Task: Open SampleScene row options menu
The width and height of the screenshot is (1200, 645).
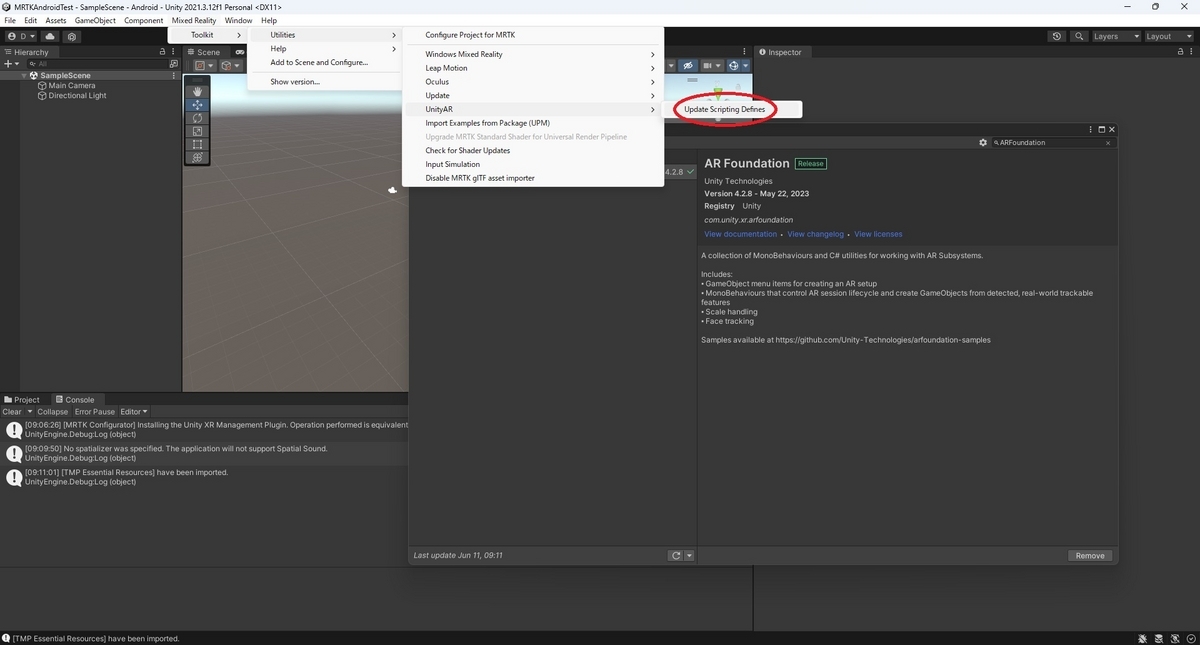Action: tap(174, 75)
